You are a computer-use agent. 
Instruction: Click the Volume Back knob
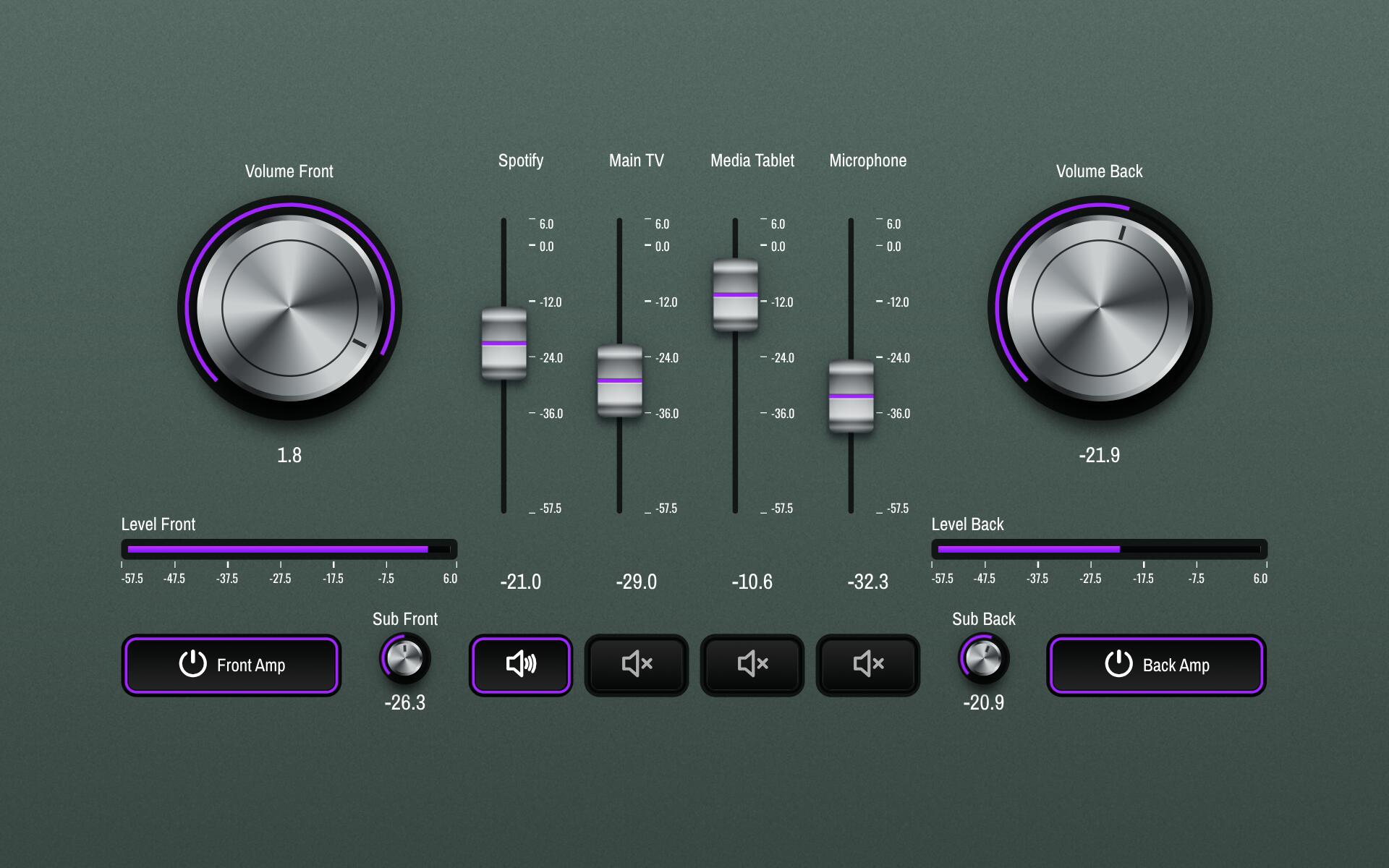tap(1100, 308)
